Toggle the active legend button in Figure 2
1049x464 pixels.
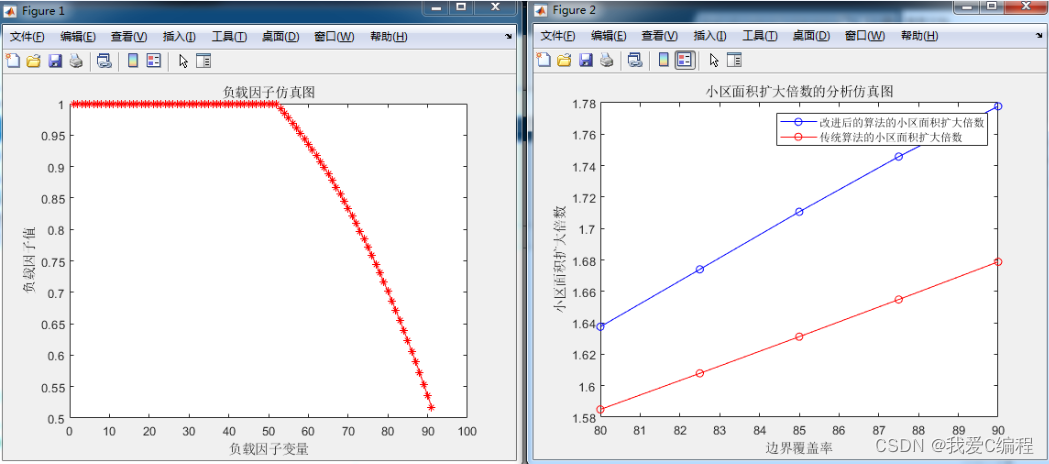point(684,60)
